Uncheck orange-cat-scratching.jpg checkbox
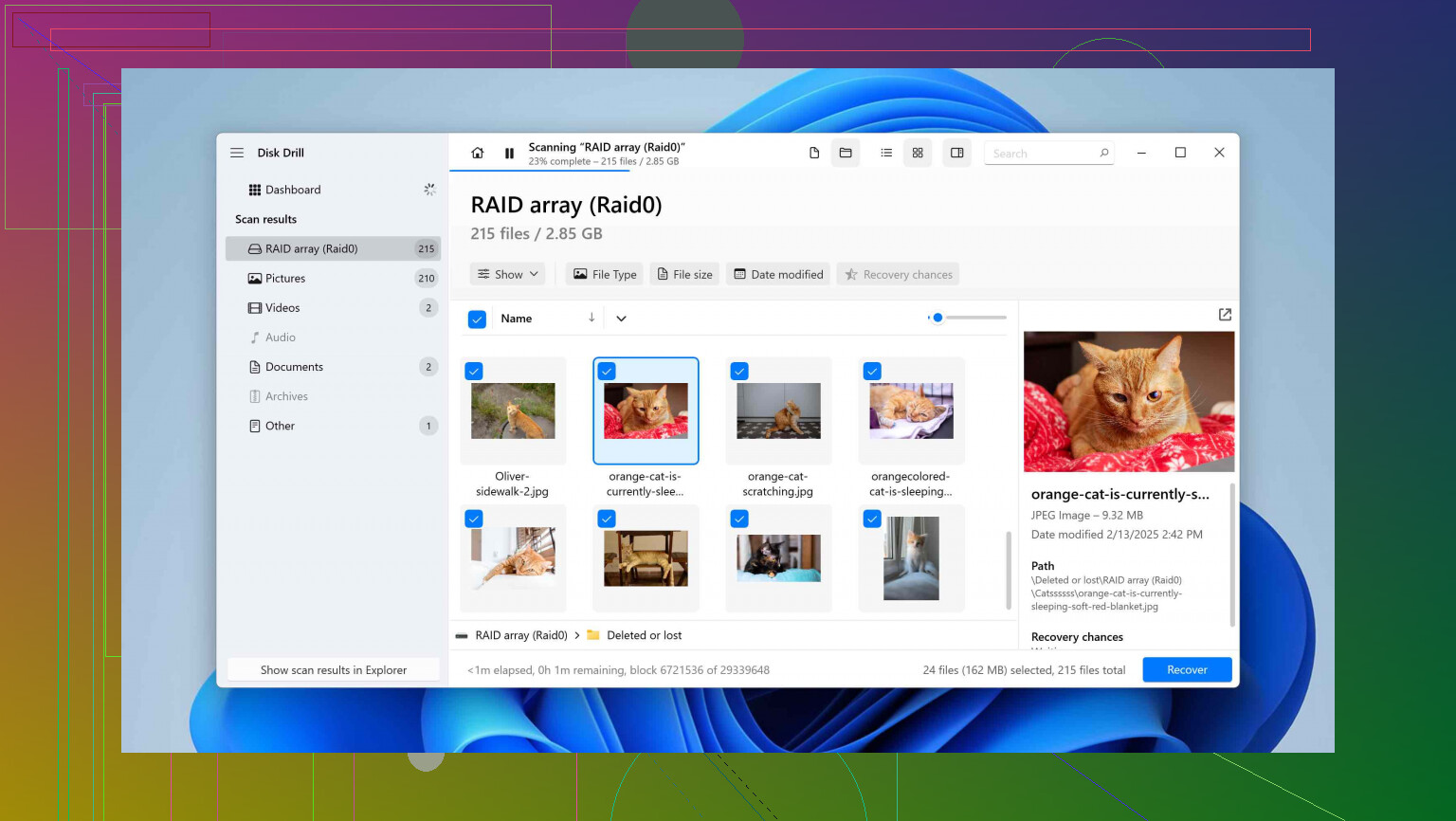 tap(739, 372)
